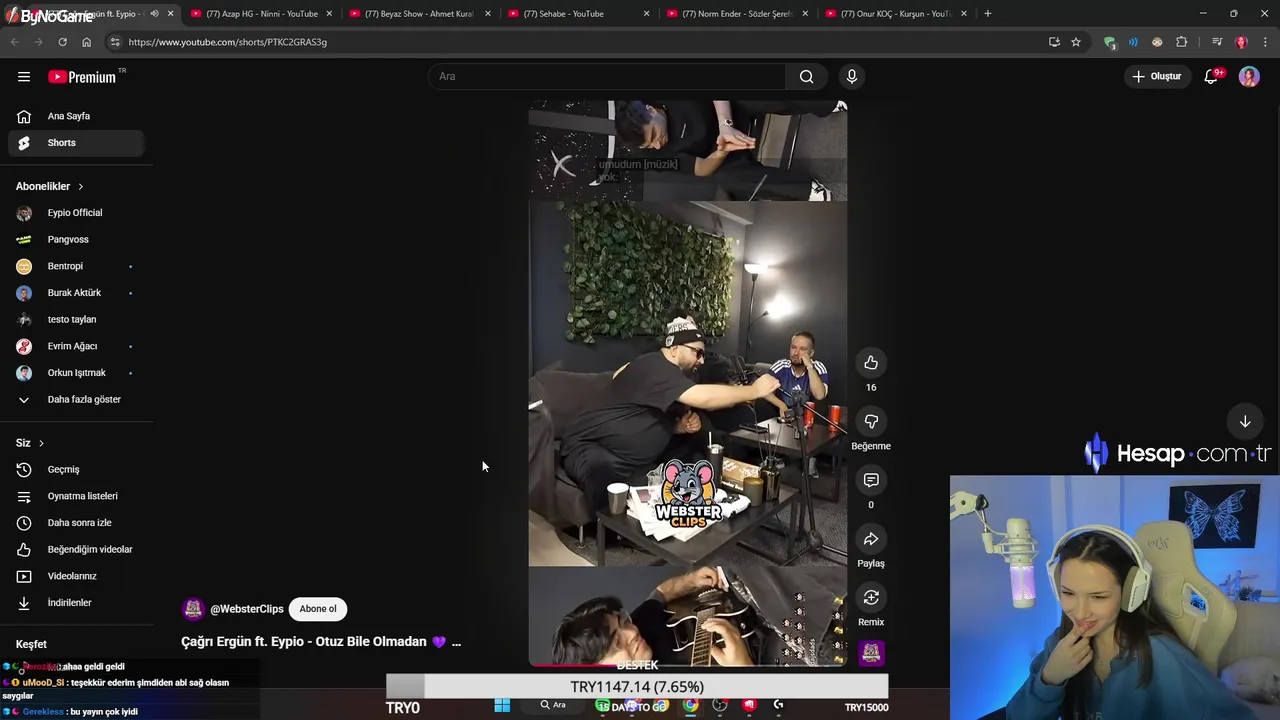Open the @WebsterClips channel name link
1280x720 pixels.
click(x=247, y=609)
